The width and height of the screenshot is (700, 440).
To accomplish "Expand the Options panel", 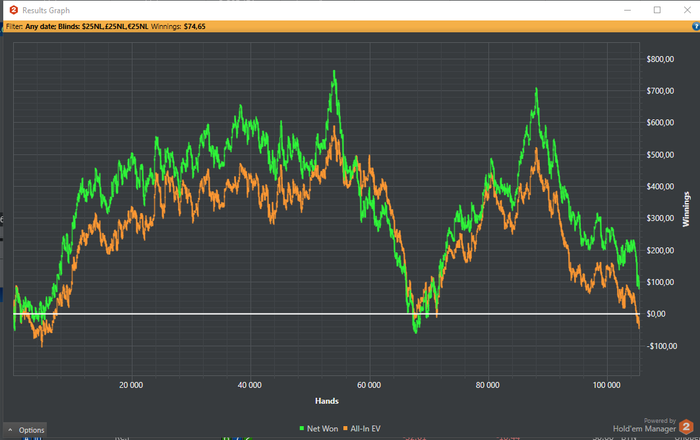I will click(x=26, y=429).
